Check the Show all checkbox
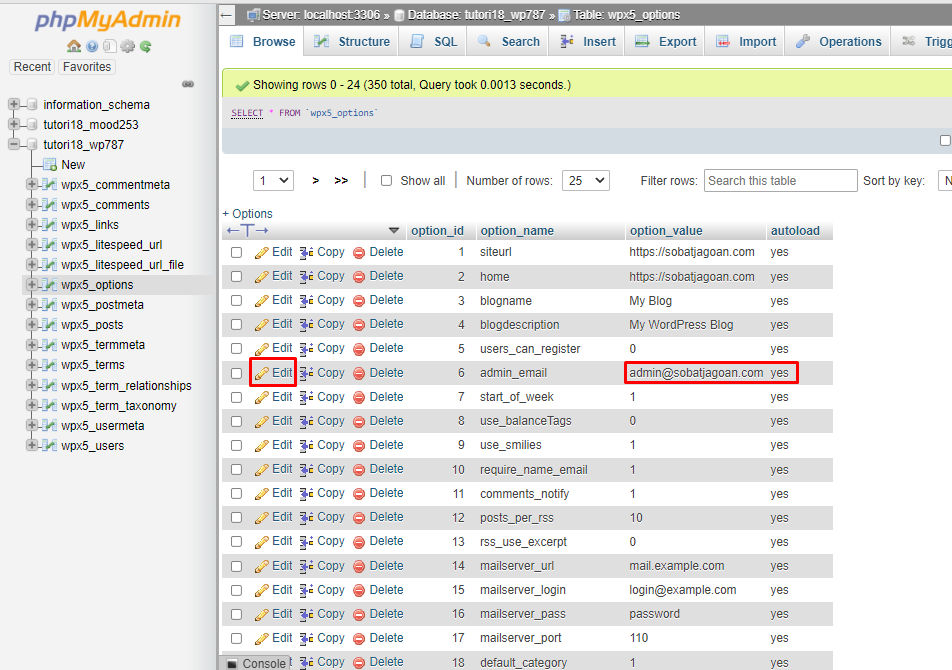 [386, 181]
